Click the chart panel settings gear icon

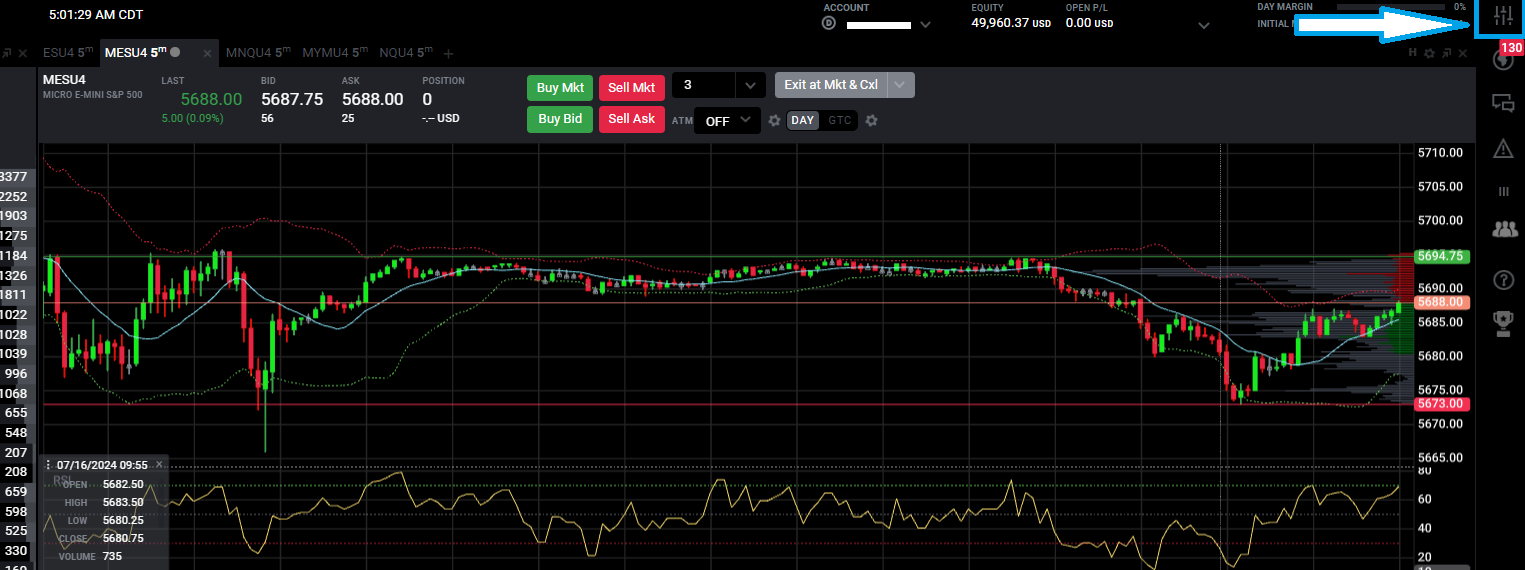pos(1430,53)
